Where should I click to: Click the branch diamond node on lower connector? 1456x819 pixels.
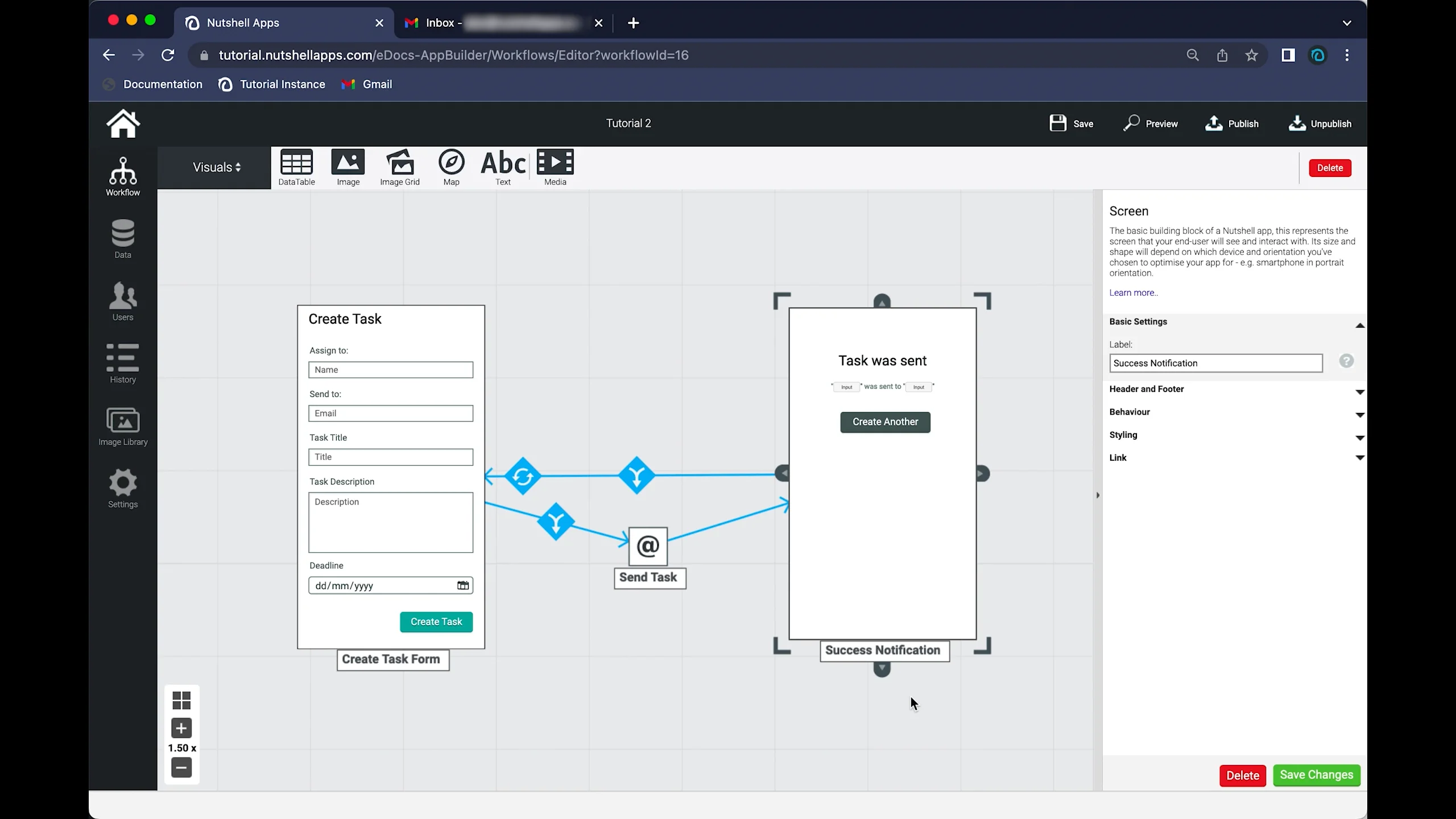(x=556, y=522)
